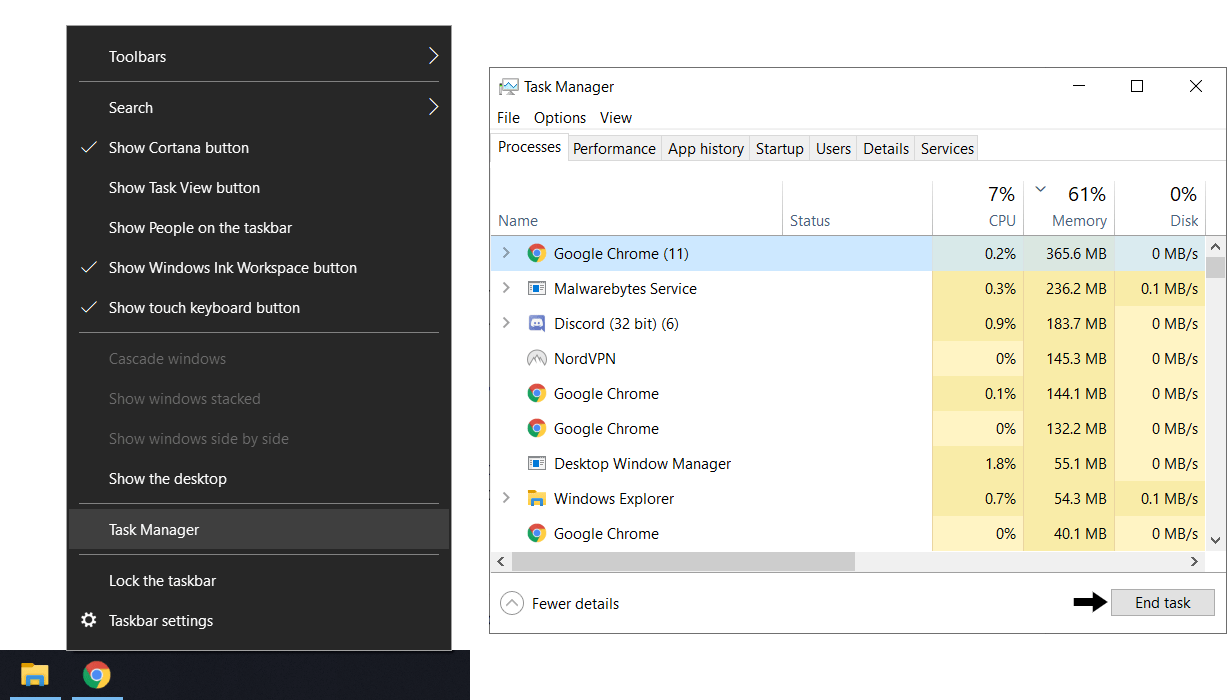This screenshot has width=1232, height=700.
Task: Toggle Show Cortana button option
Action: (178, 147)
